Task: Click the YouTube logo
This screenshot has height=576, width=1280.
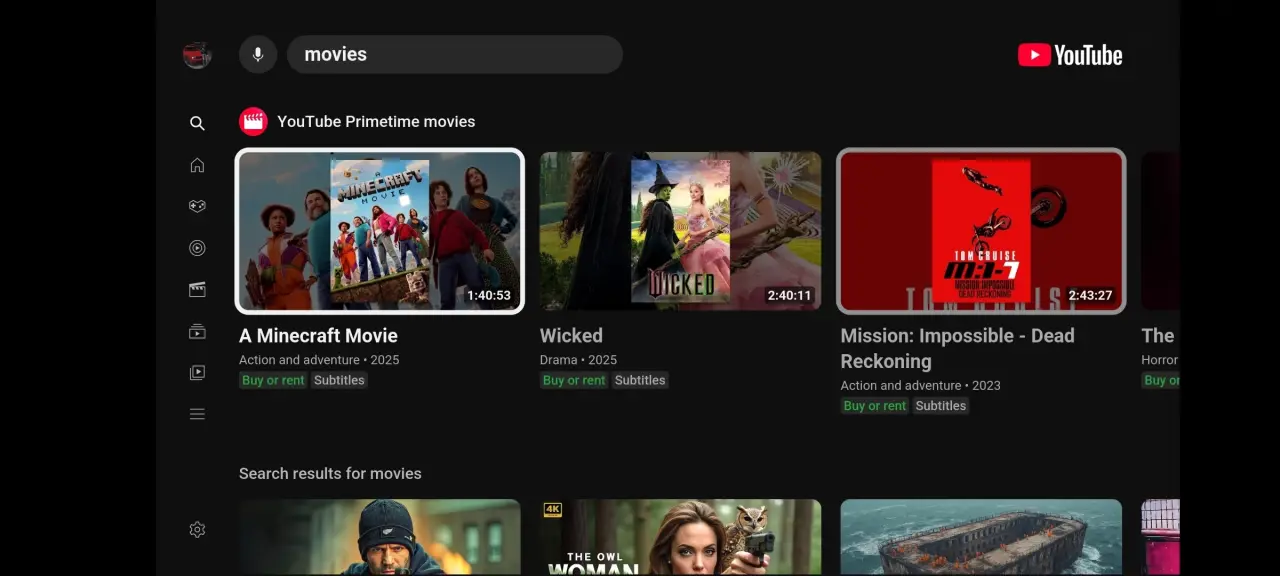Action: 1070,55
